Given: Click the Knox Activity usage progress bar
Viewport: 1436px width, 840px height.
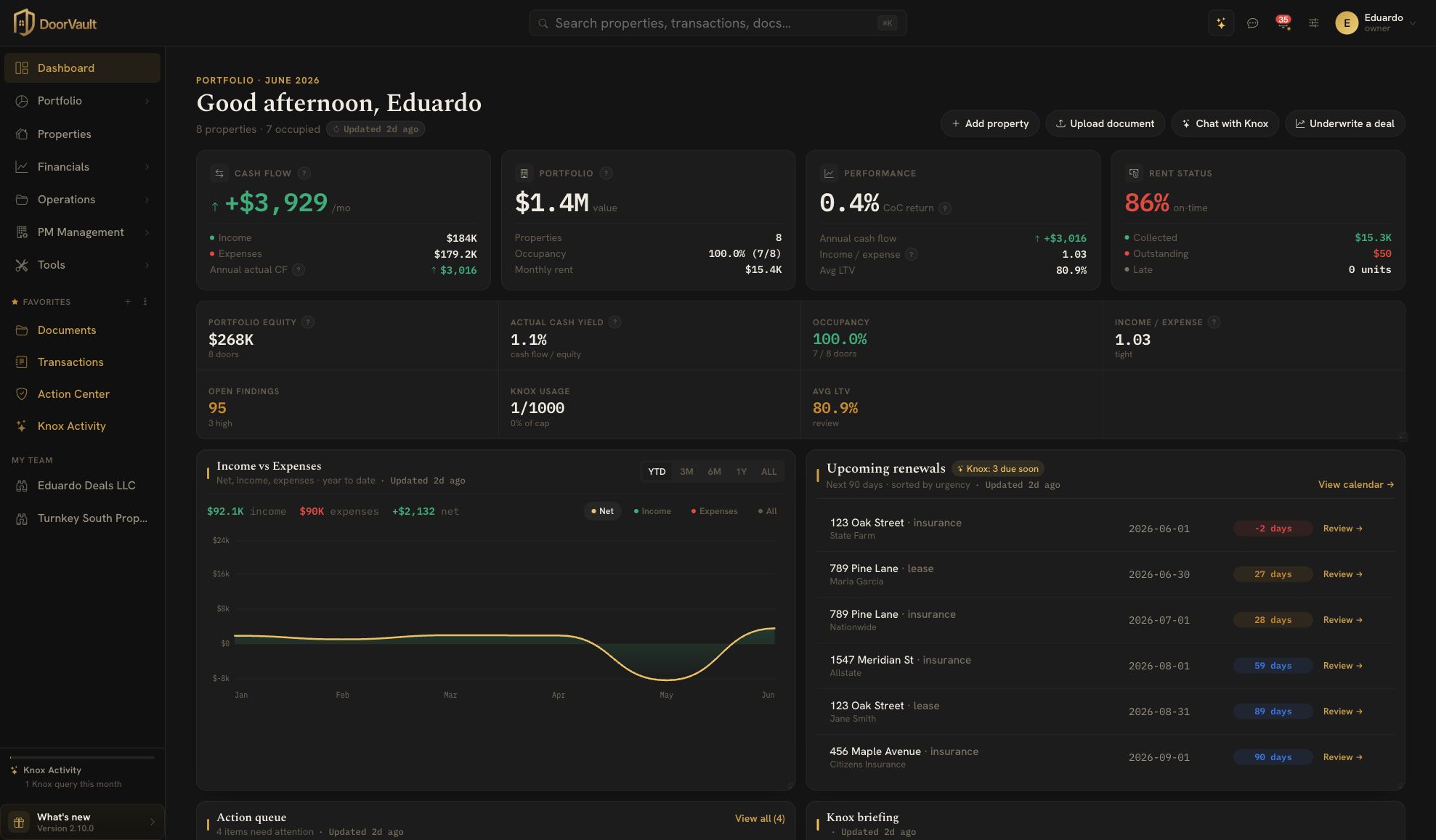Looking at the screenshot, I should [82, 758].
